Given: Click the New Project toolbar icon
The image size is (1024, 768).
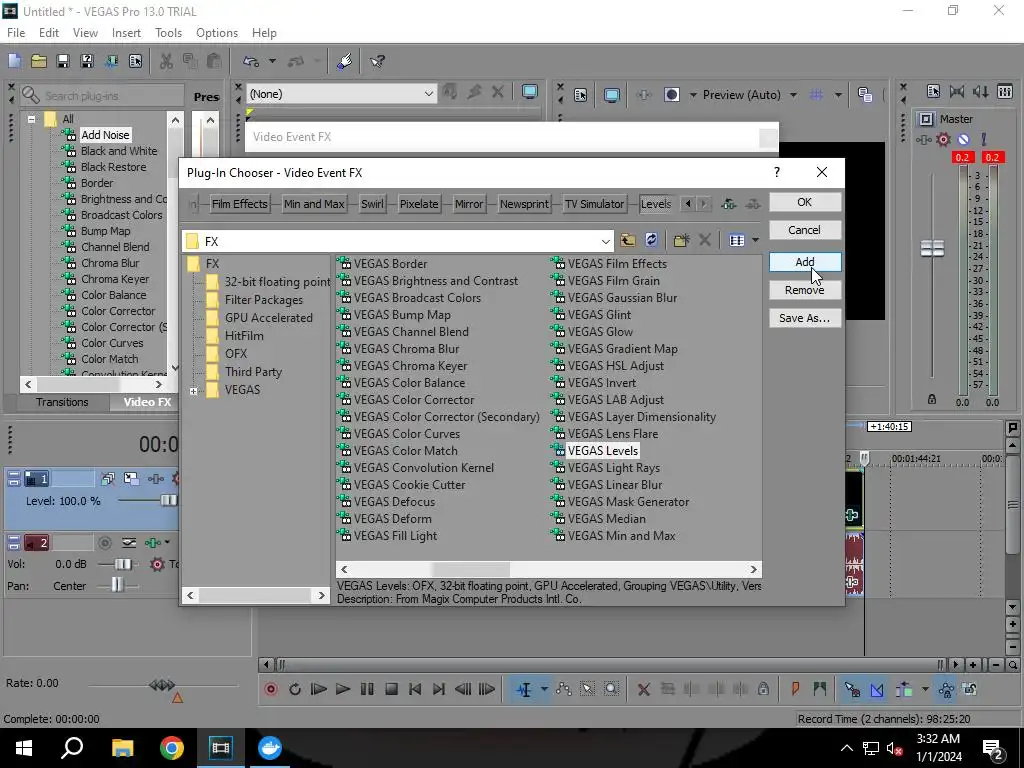Looking at the screenshot, I should point(14,61).
